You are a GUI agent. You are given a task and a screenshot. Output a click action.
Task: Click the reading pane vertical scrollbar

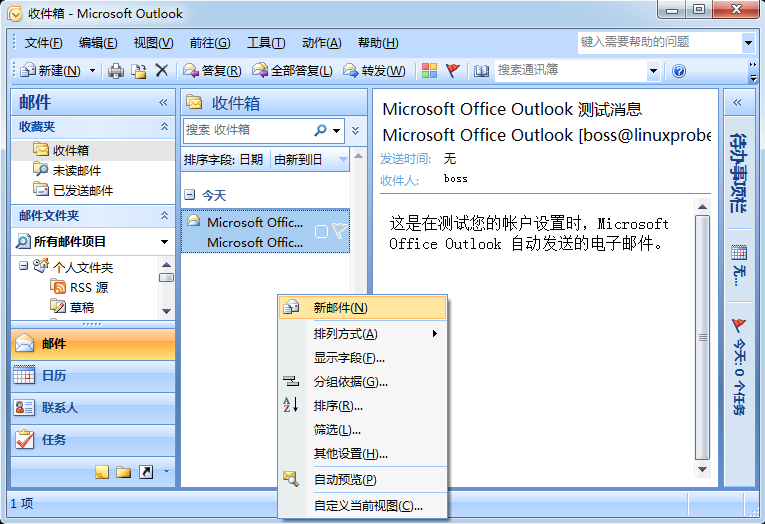coord(702,340)
